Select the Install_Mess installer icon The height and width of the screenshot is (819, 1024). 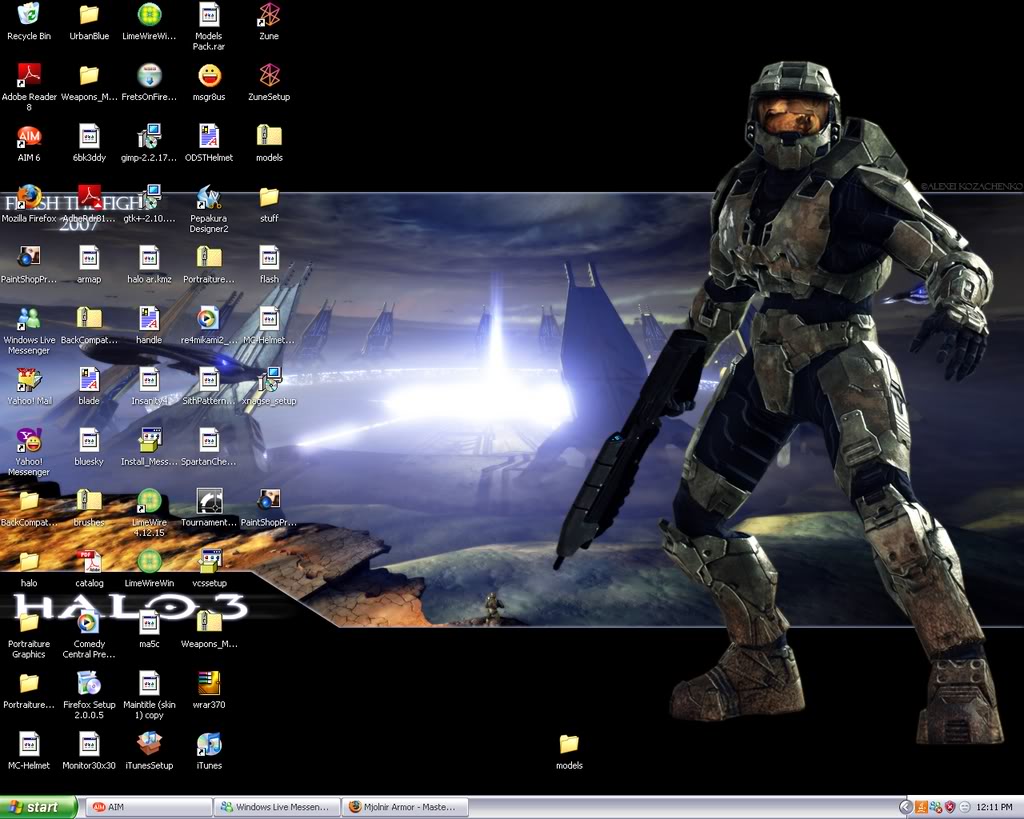(149, 440)
